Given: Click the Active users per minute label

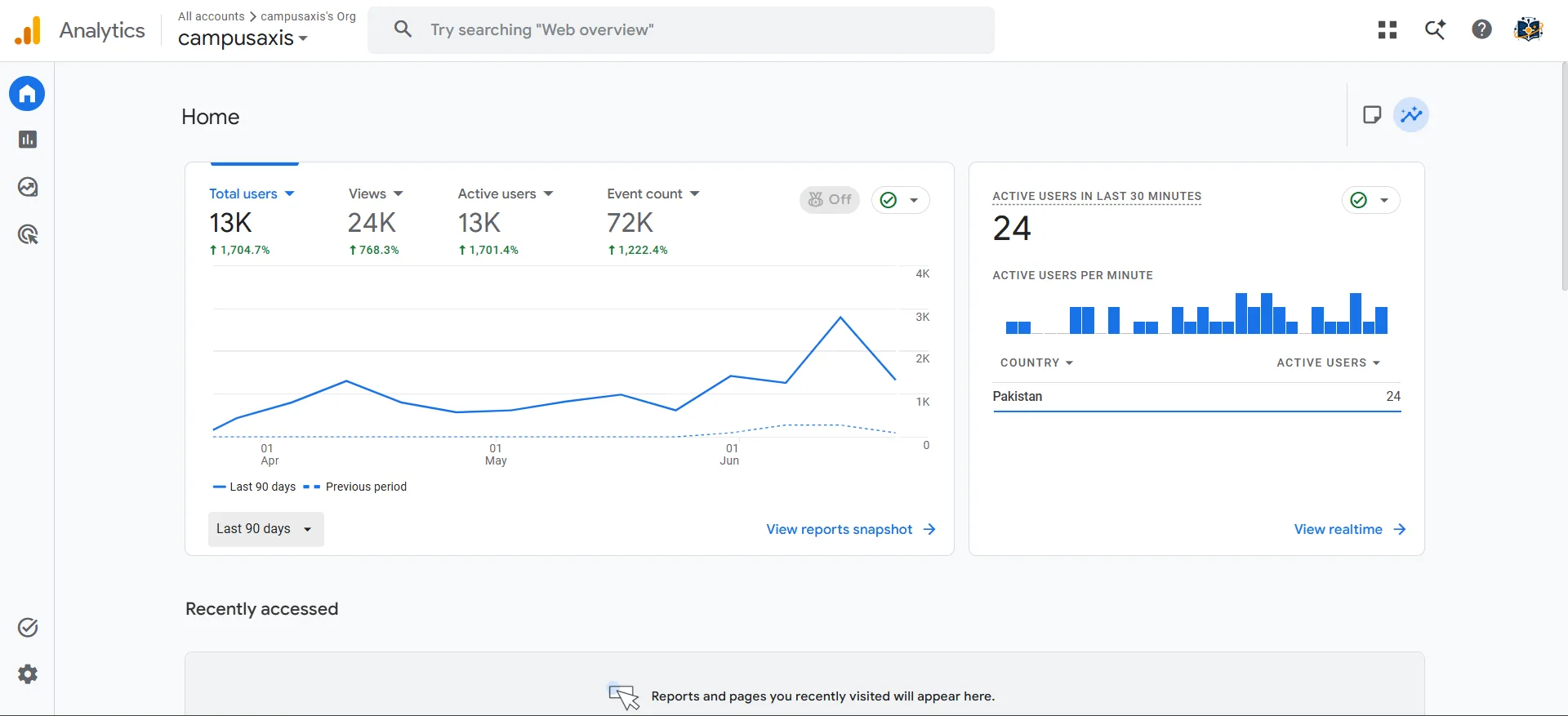Looking at the screenshot, I should click(x=1072, y=275).
